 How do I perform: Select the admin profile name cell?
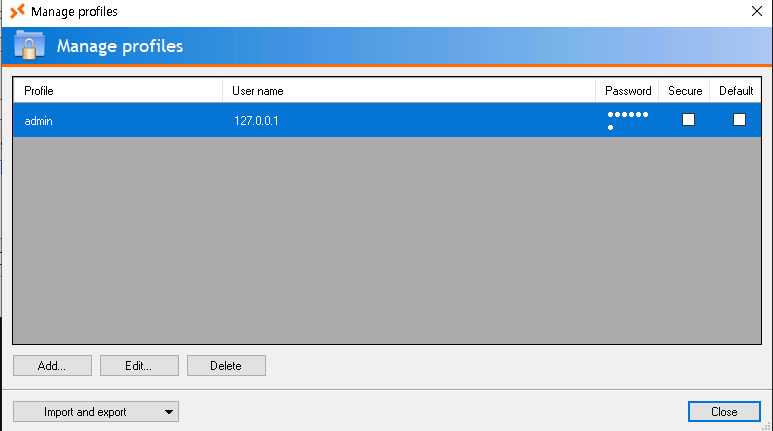118,120
